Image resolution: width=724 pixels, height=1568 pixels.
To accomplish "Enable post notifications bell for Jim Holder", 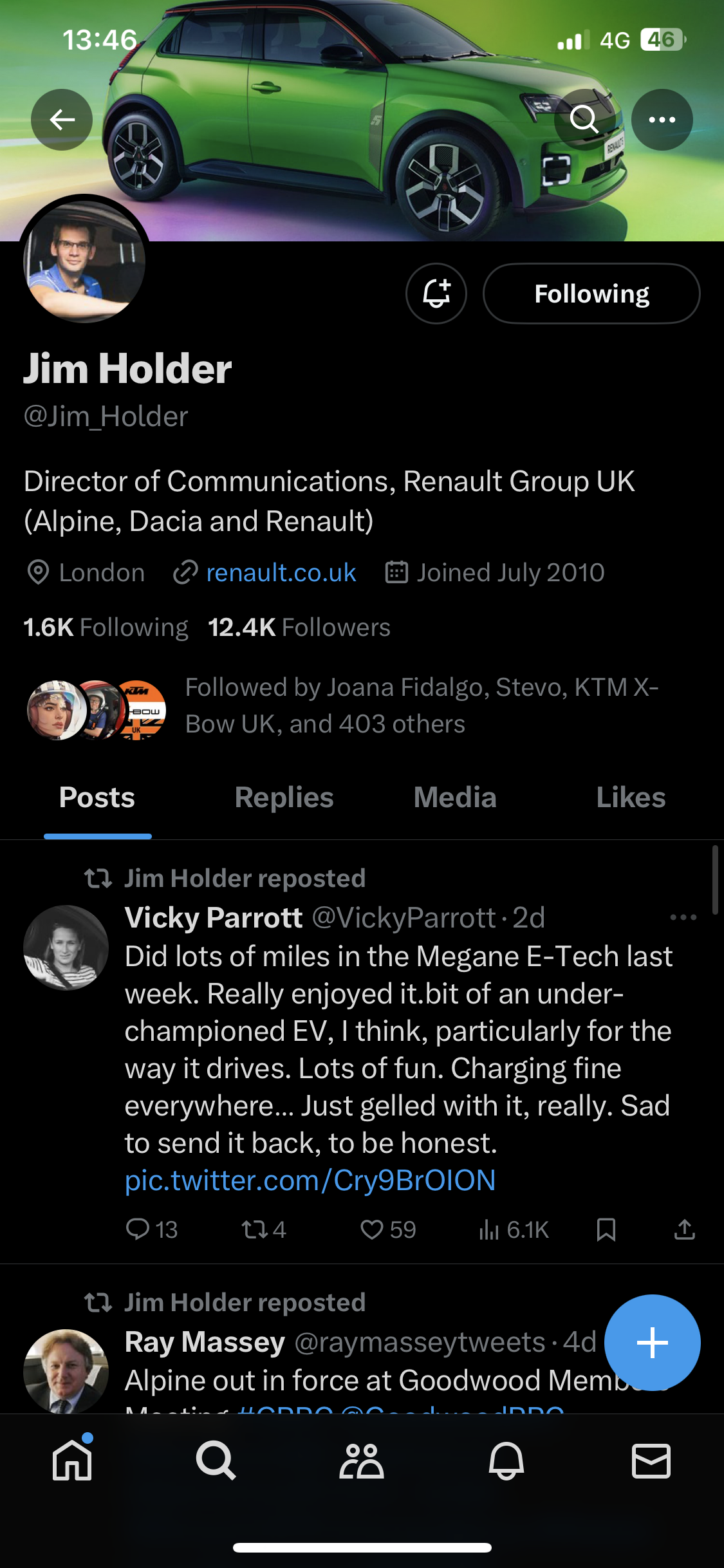I will click(436, 294).
